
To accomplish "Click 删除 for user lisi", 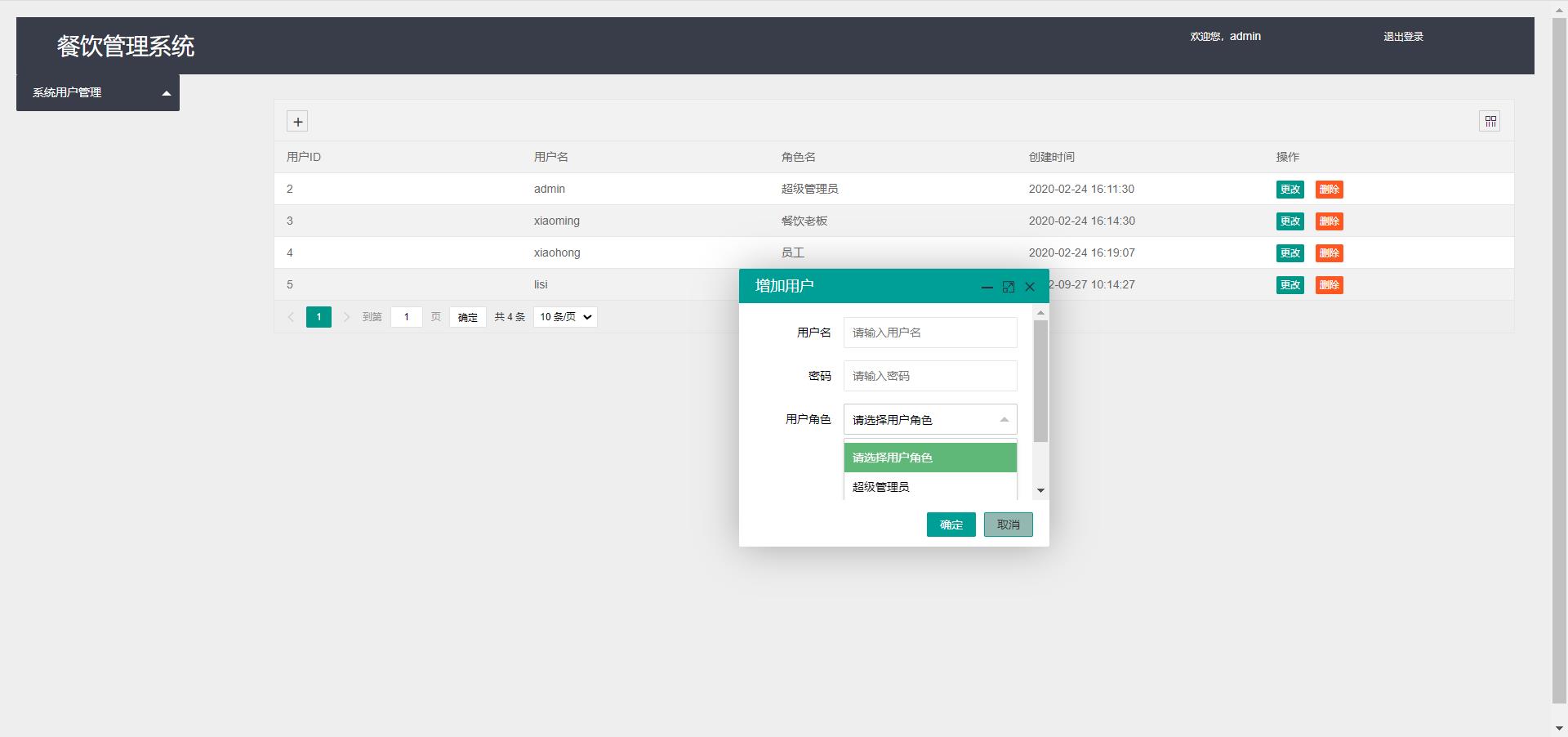I will [x=1330, y=285].
